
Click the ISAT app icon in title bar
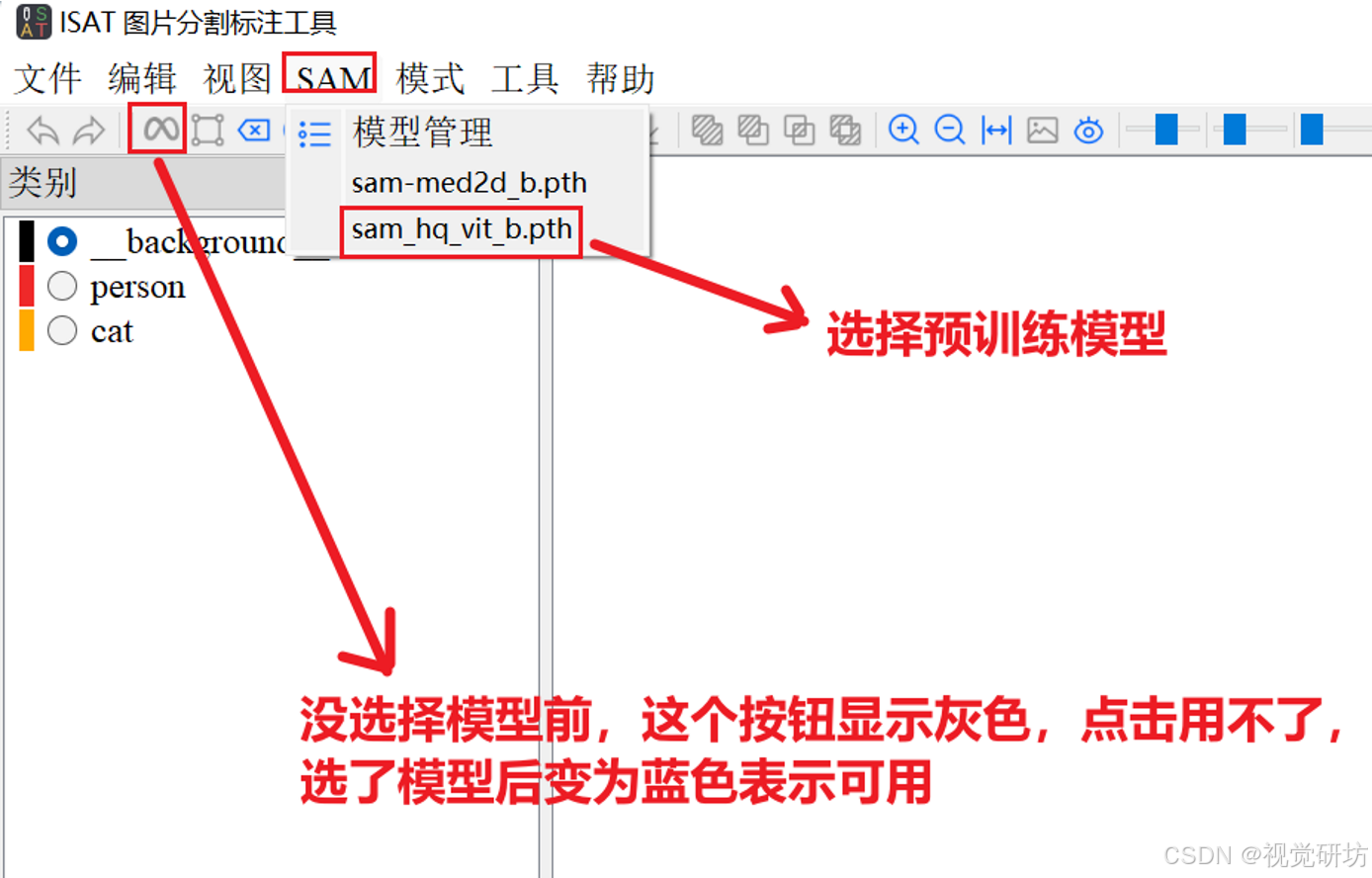[x=33, y=22]
